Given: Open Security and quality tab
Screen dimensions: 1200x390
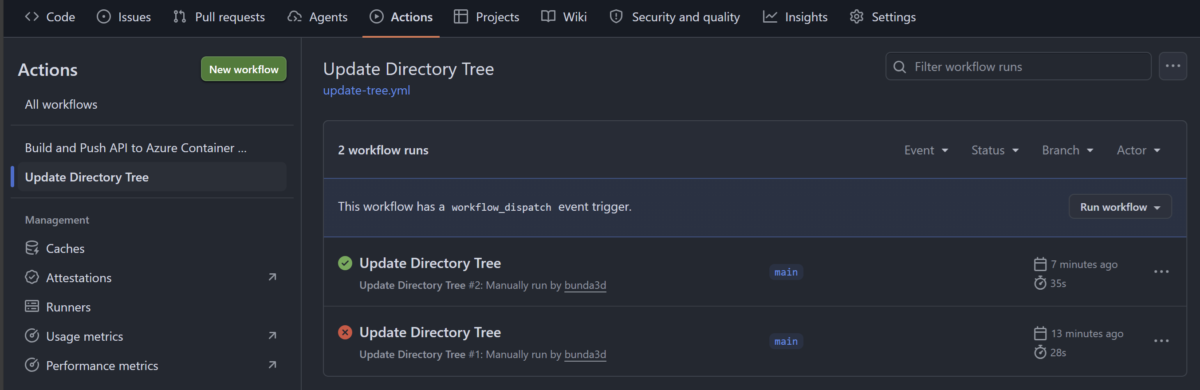Looking at the screenshot, I should click(x=675, y=17).
